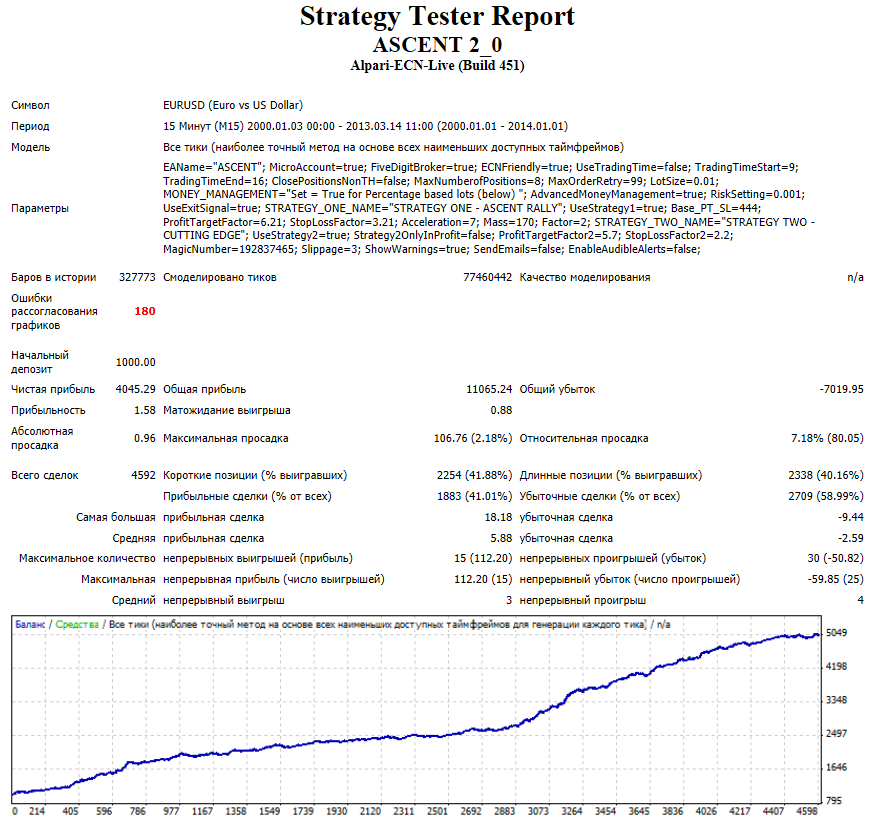
Task: Click long positions value 2338 (40.16%)
Action: click(x=826, y=476)
